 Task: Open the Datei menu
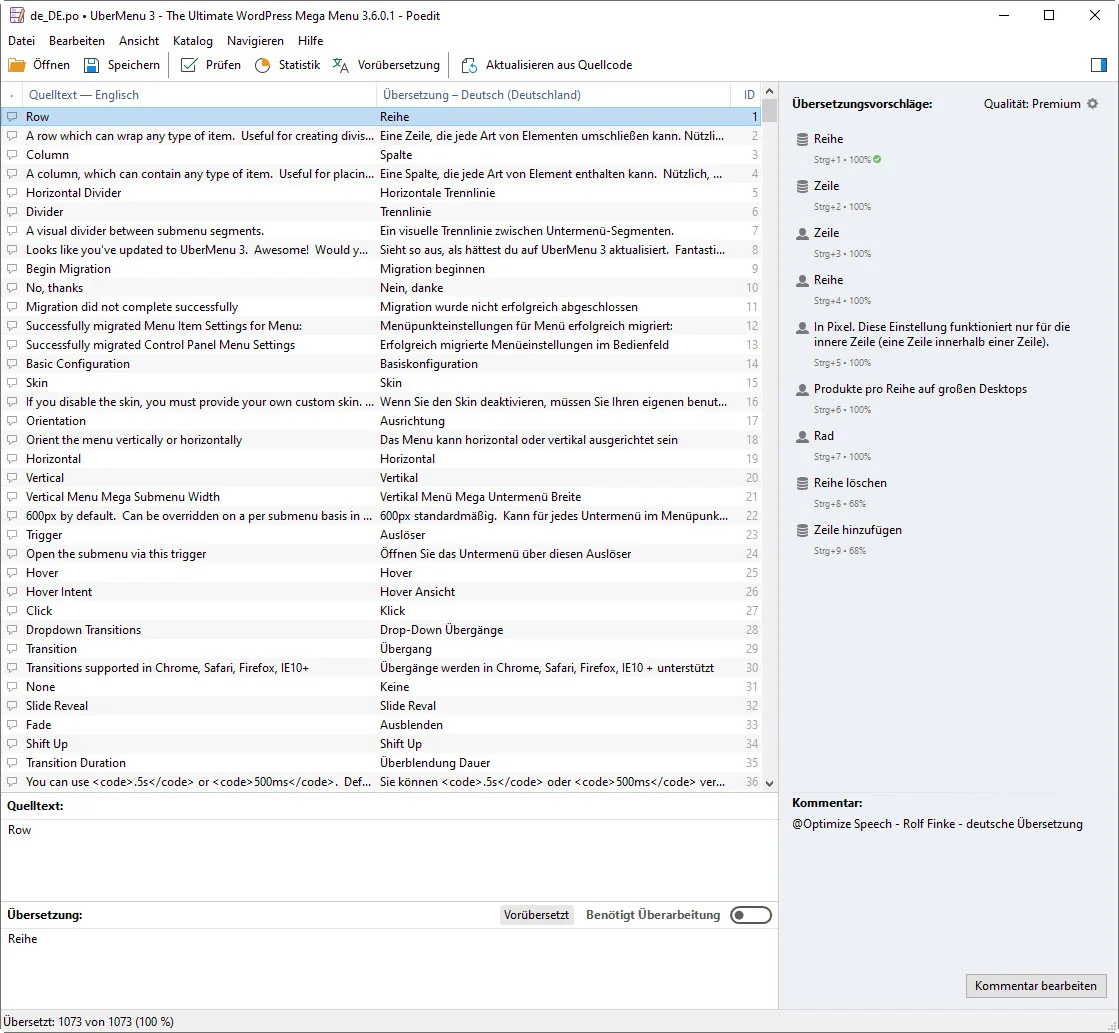21,41
